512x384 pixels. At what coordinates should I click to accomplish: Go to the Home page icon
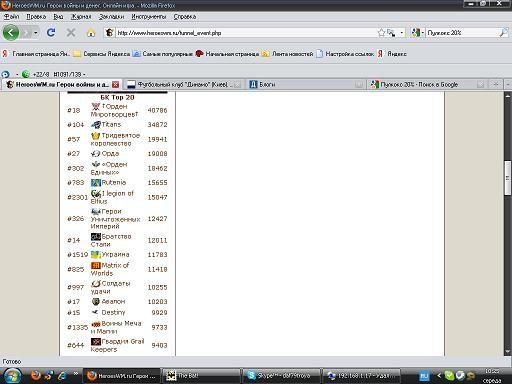[x=91, y=33]
